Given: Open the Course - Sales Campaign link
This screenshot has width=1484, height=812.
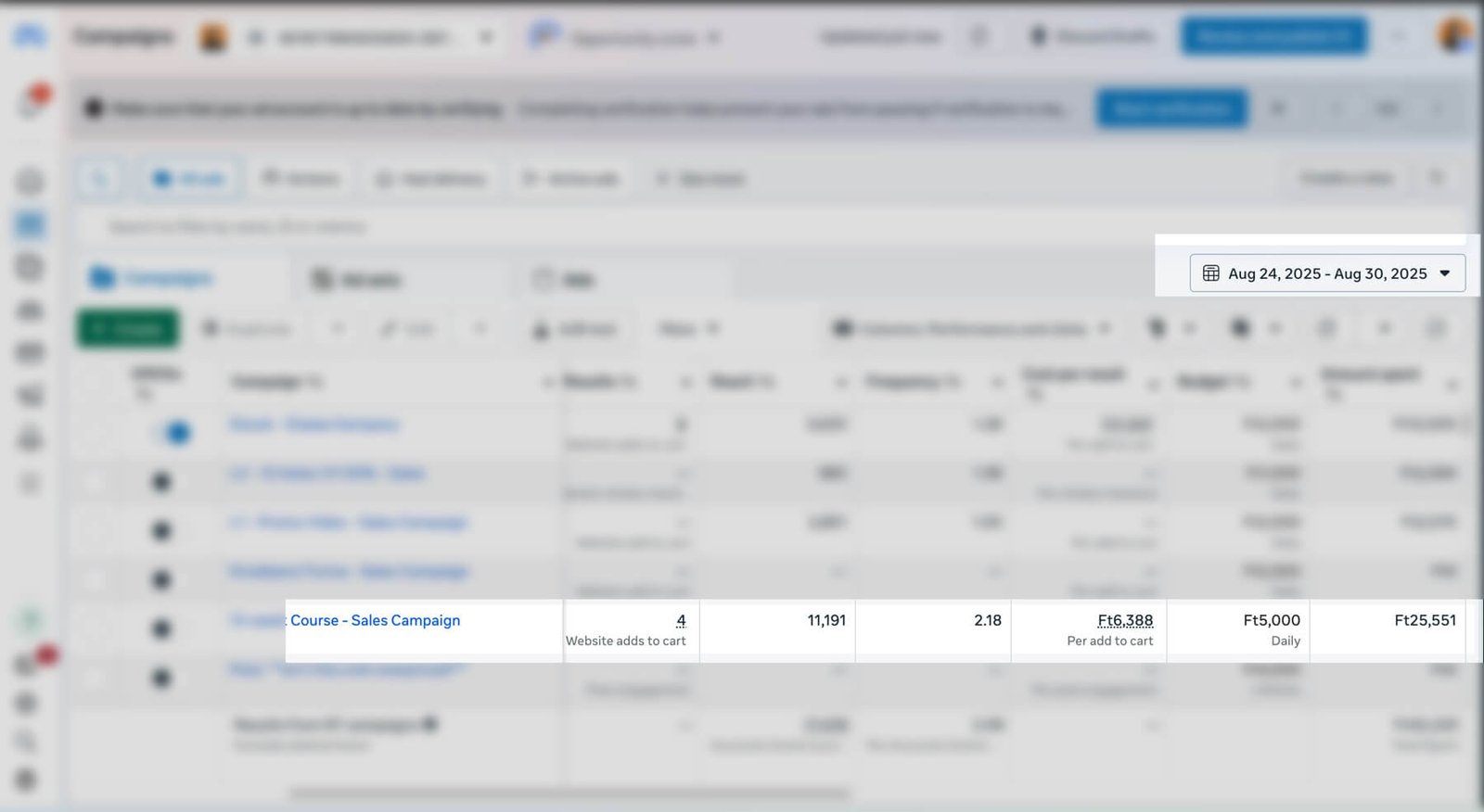Looking at the screenshot, I should point(375,620).
